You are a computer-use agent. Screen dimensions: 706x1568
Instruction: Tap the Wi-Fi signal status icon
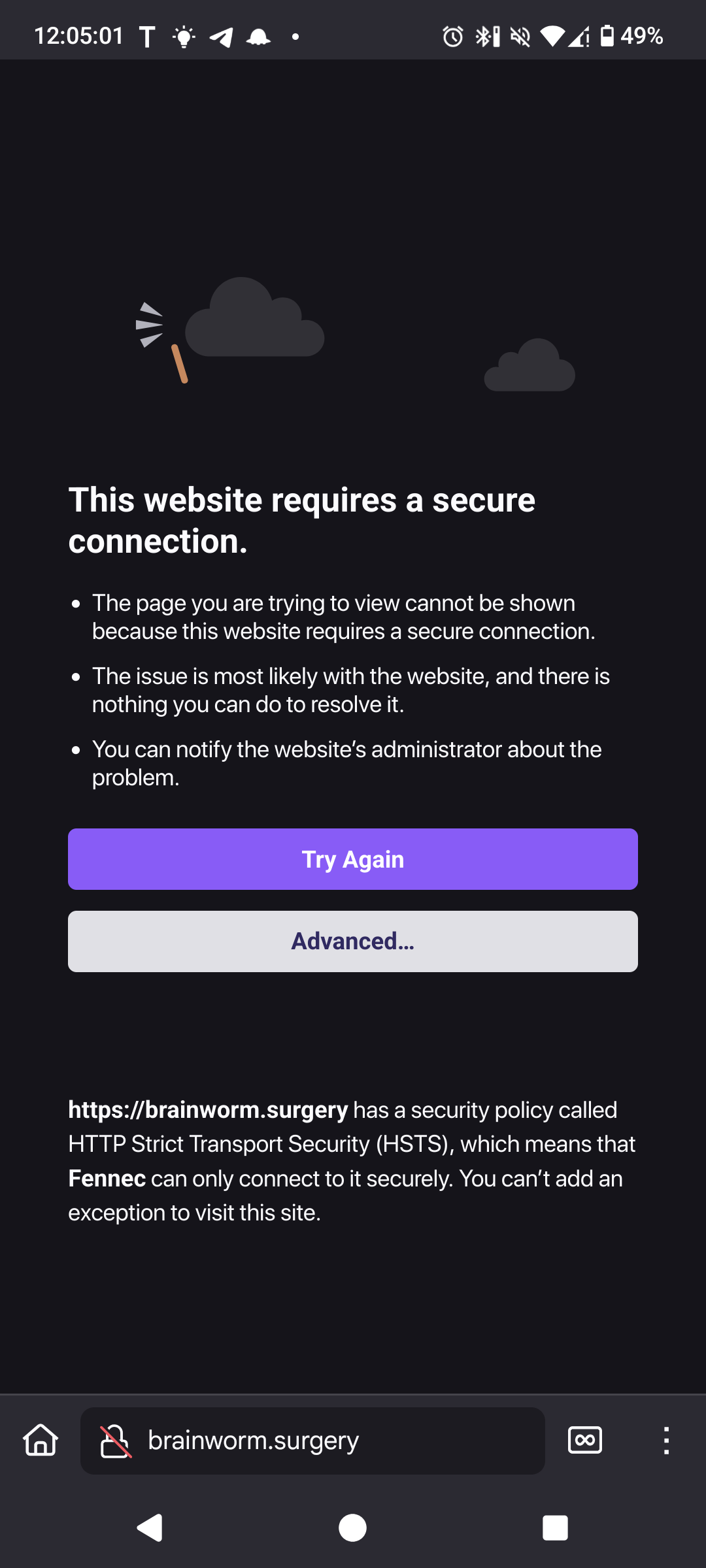(x=552, y=37)
